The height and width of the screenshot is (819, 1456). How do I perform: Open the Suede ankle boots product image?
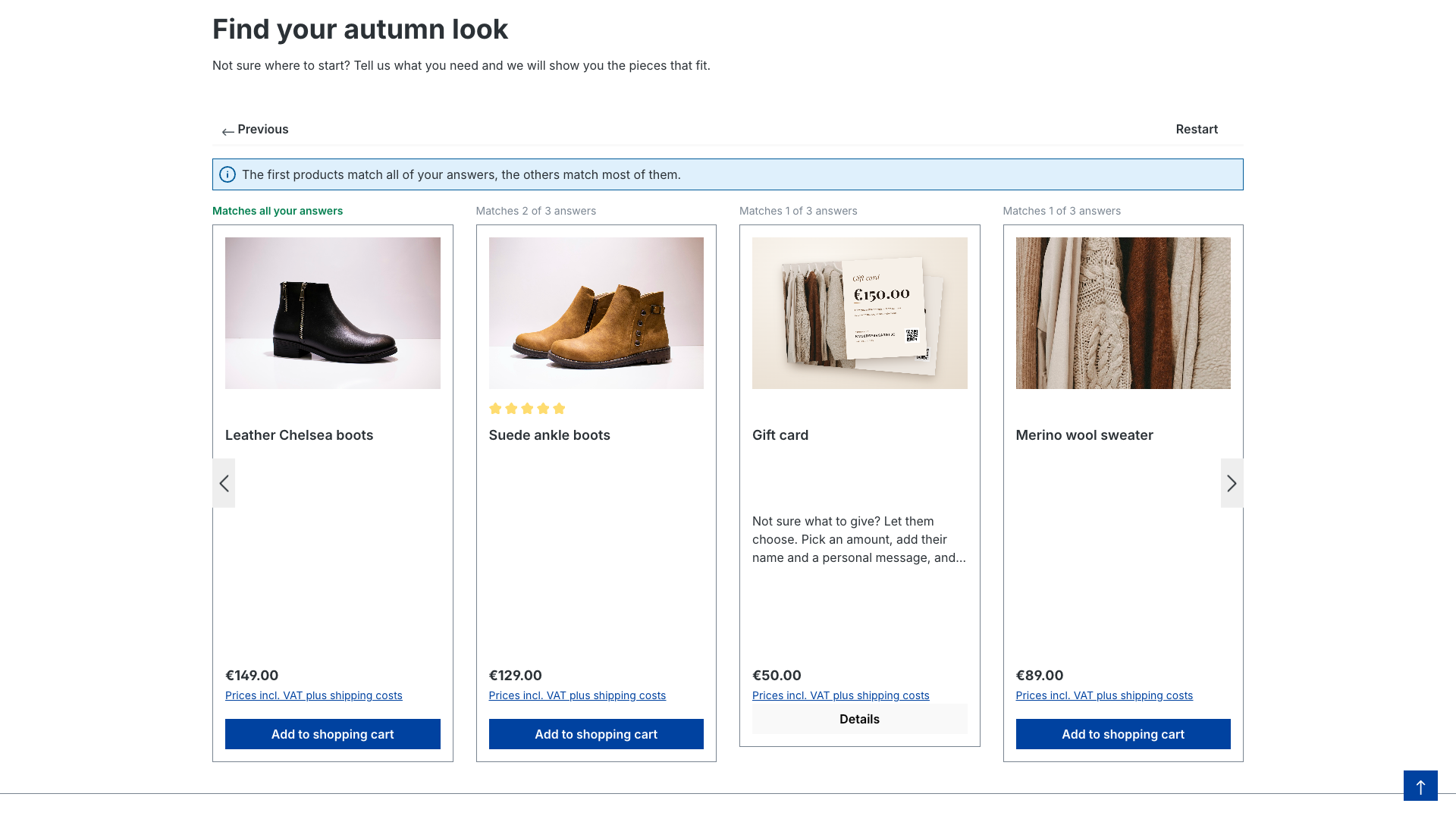[596, 313]
